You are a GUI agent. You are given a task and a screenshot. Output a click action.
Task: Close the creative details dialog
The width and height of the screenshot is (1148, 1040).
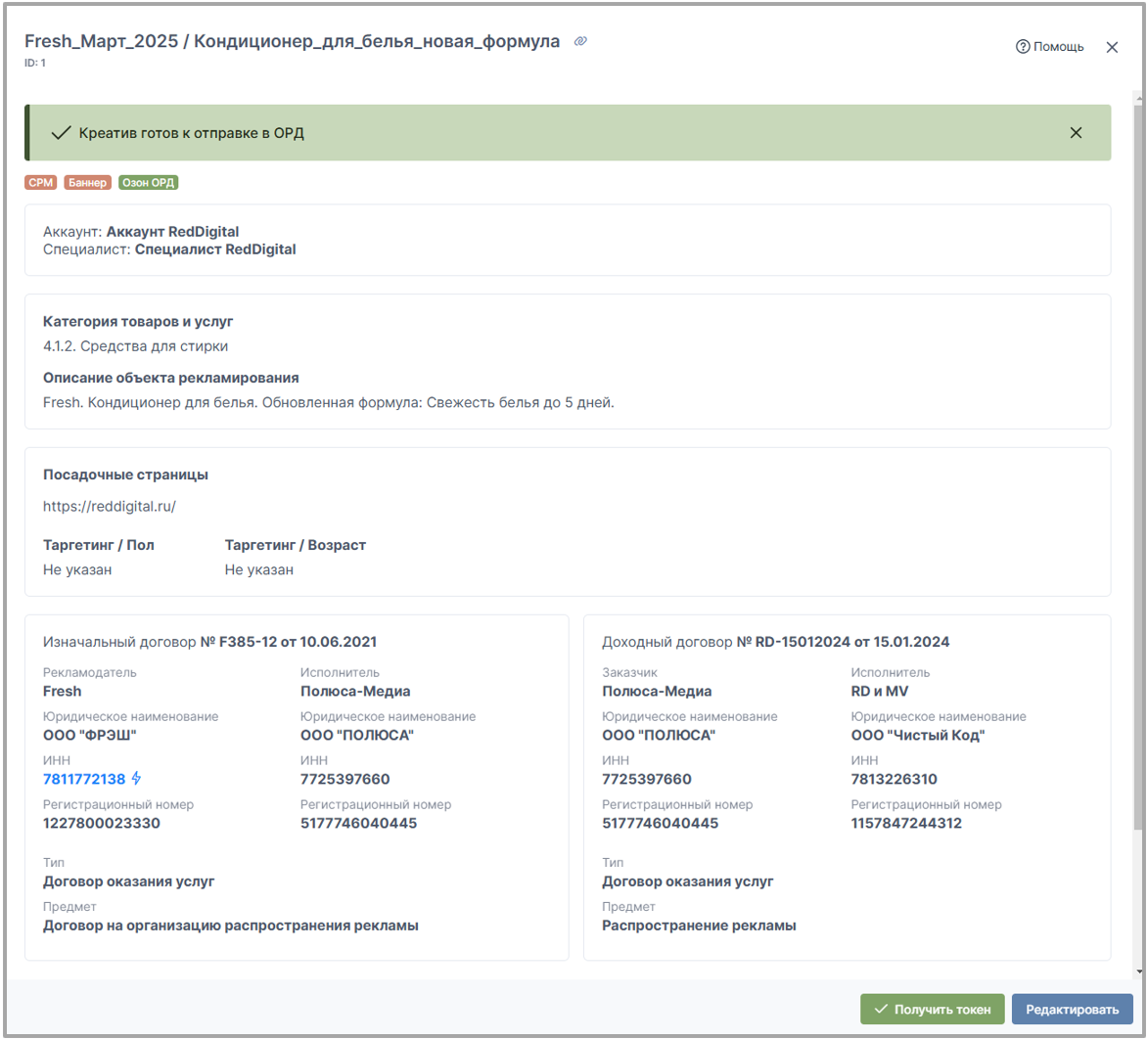pyautogui.click(x=1112, y=47)
